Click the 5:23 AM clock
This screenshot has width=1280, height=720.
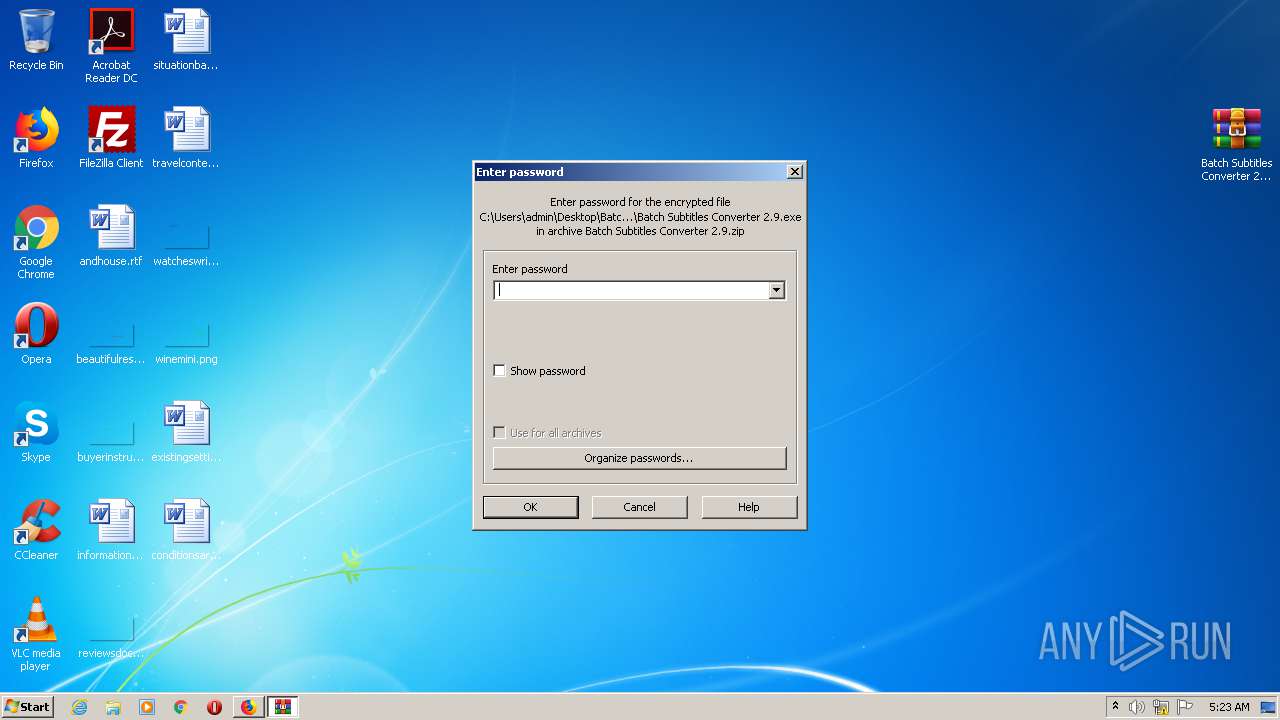(x=1229, y=707)
